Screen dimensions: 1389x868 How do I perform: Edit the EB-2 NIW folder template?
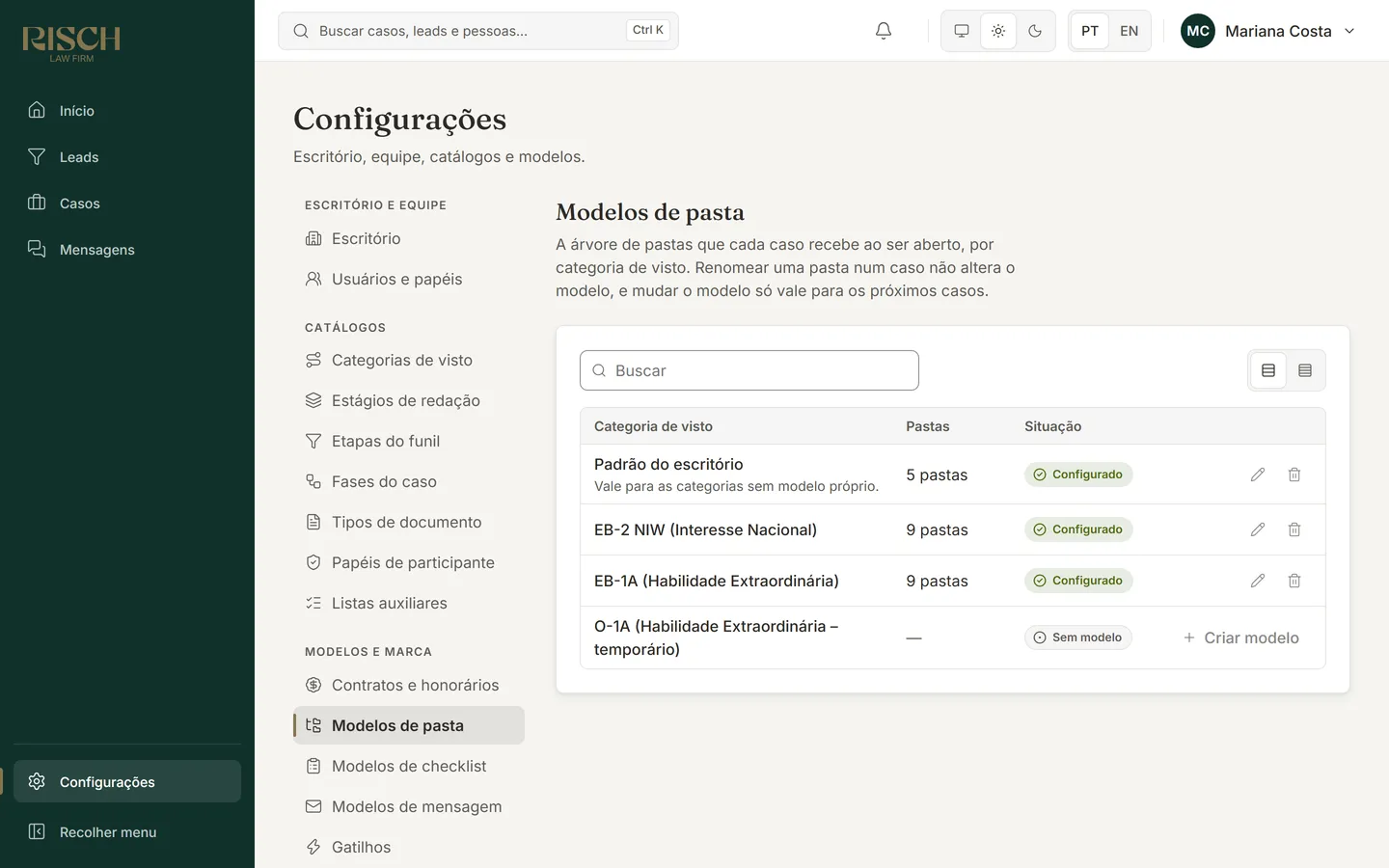point(1258,529)
